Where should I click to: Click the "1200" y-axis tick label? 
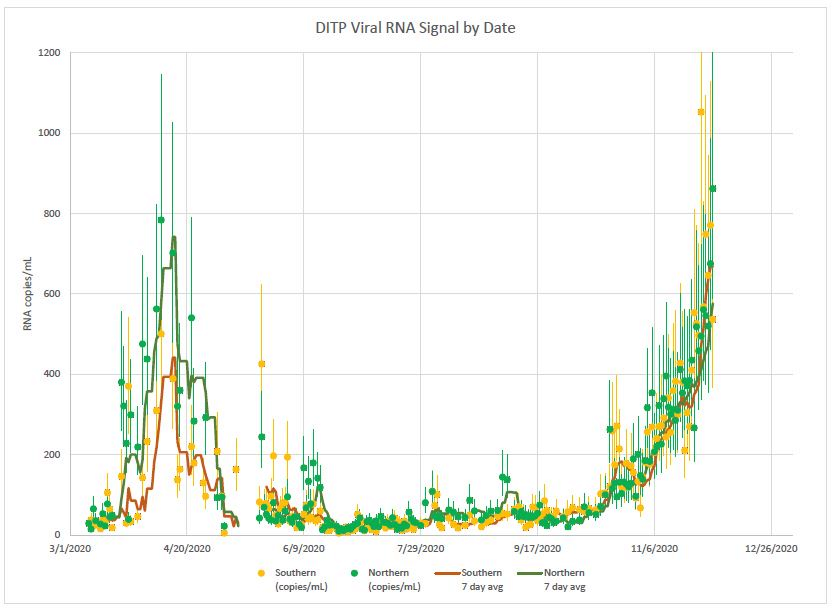(49, 53)
